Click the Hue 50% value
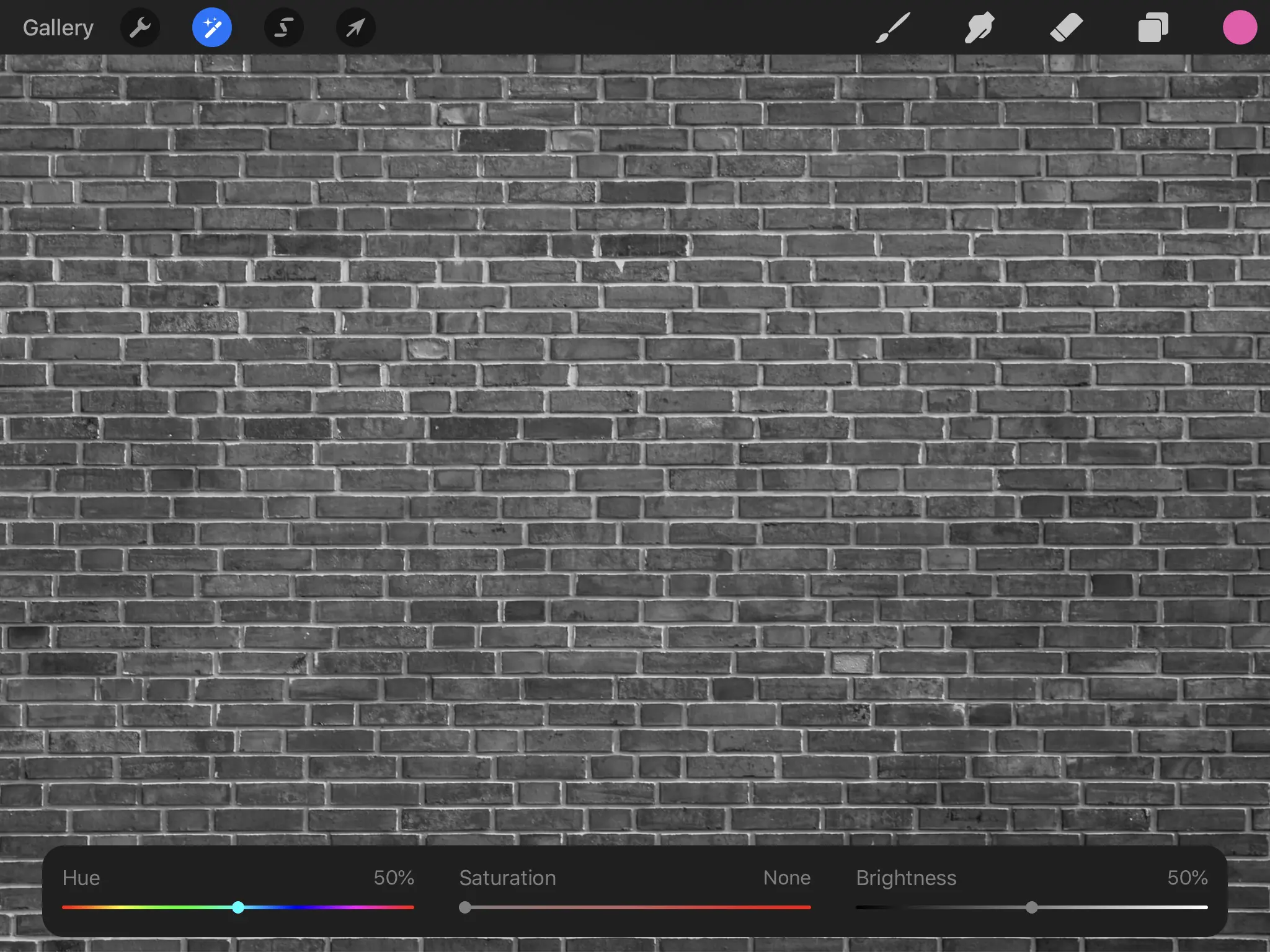The height and width of the screenshot is (952, 1270). (x=394, y=878)
